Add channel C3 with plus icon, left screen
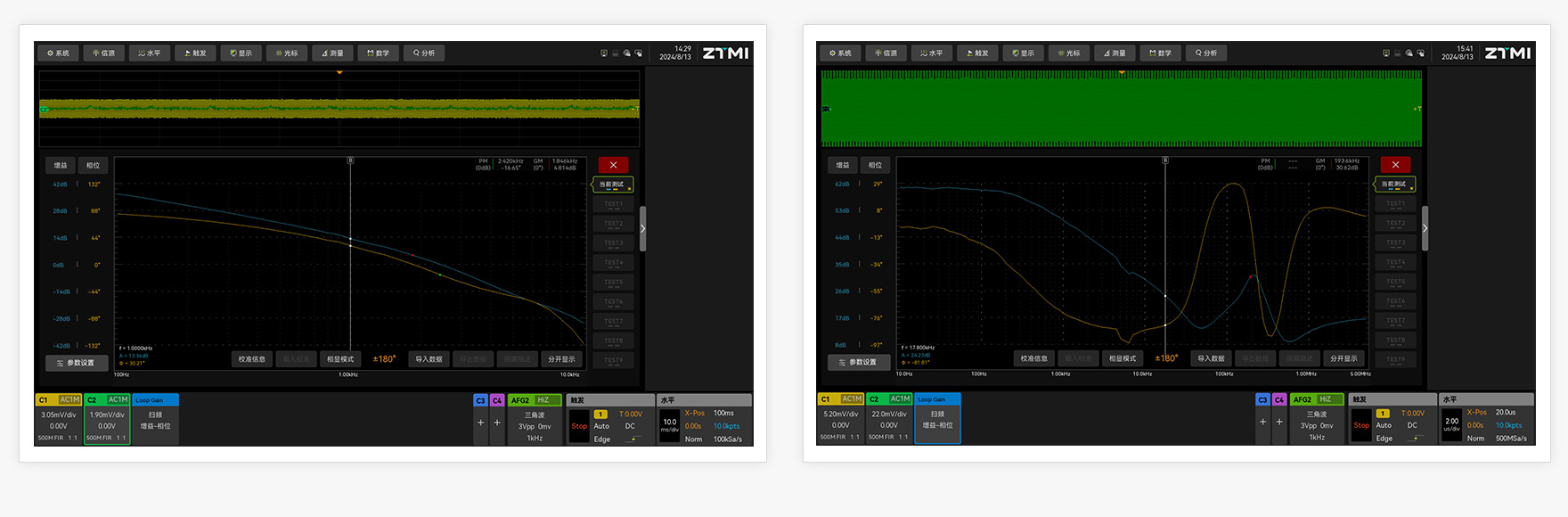This screenshot has width=1568, height=517. (x=481, y=423)
